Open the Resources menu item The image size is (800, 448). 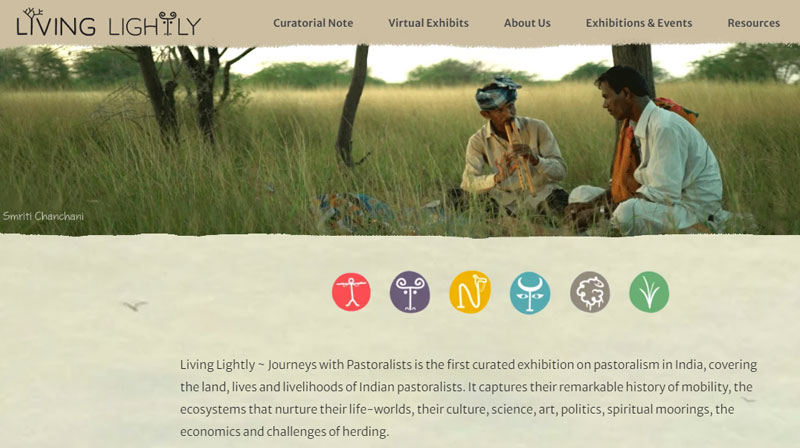pos(754,23)
